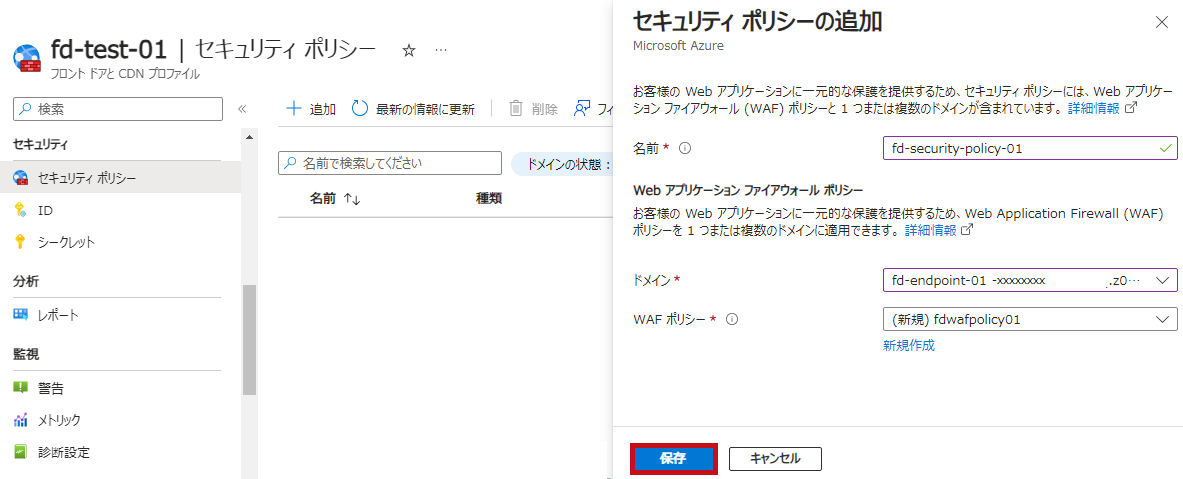The image size is (1183, 479).
Task: Click the 分析 section heading
Action: click(26, 281)
